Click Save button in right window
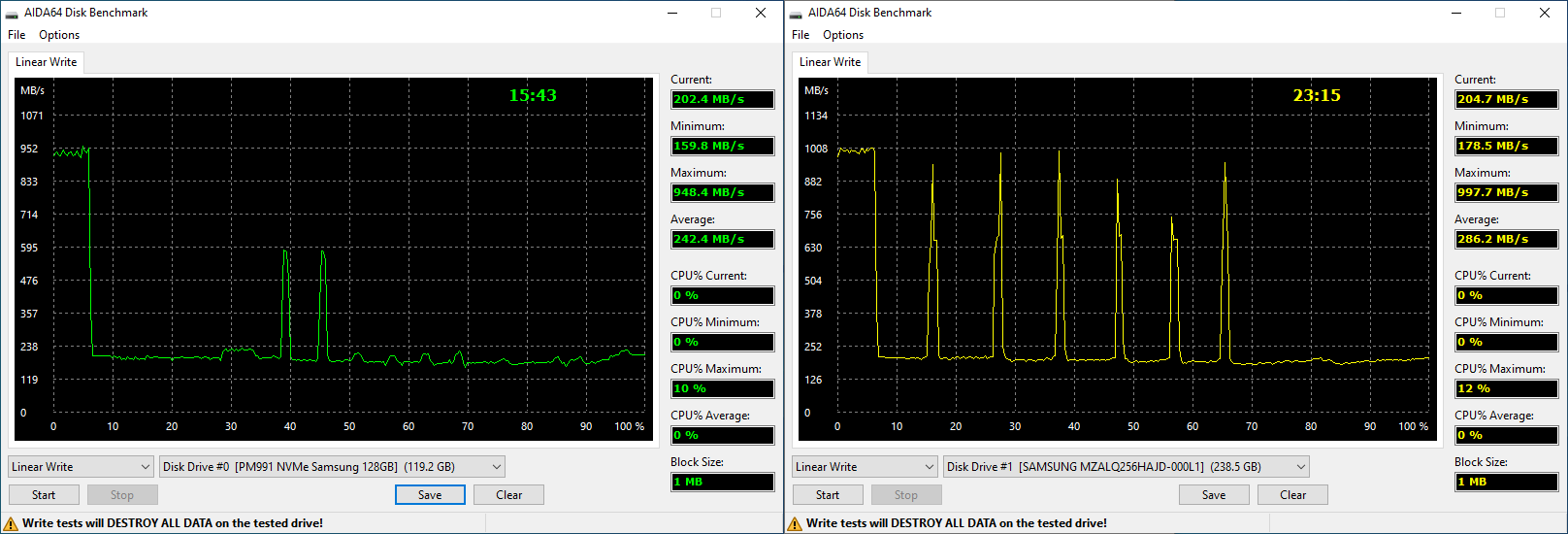The width and height of the screenshot is (1568, 534). pyautogui.click(x=1214, y=495)
